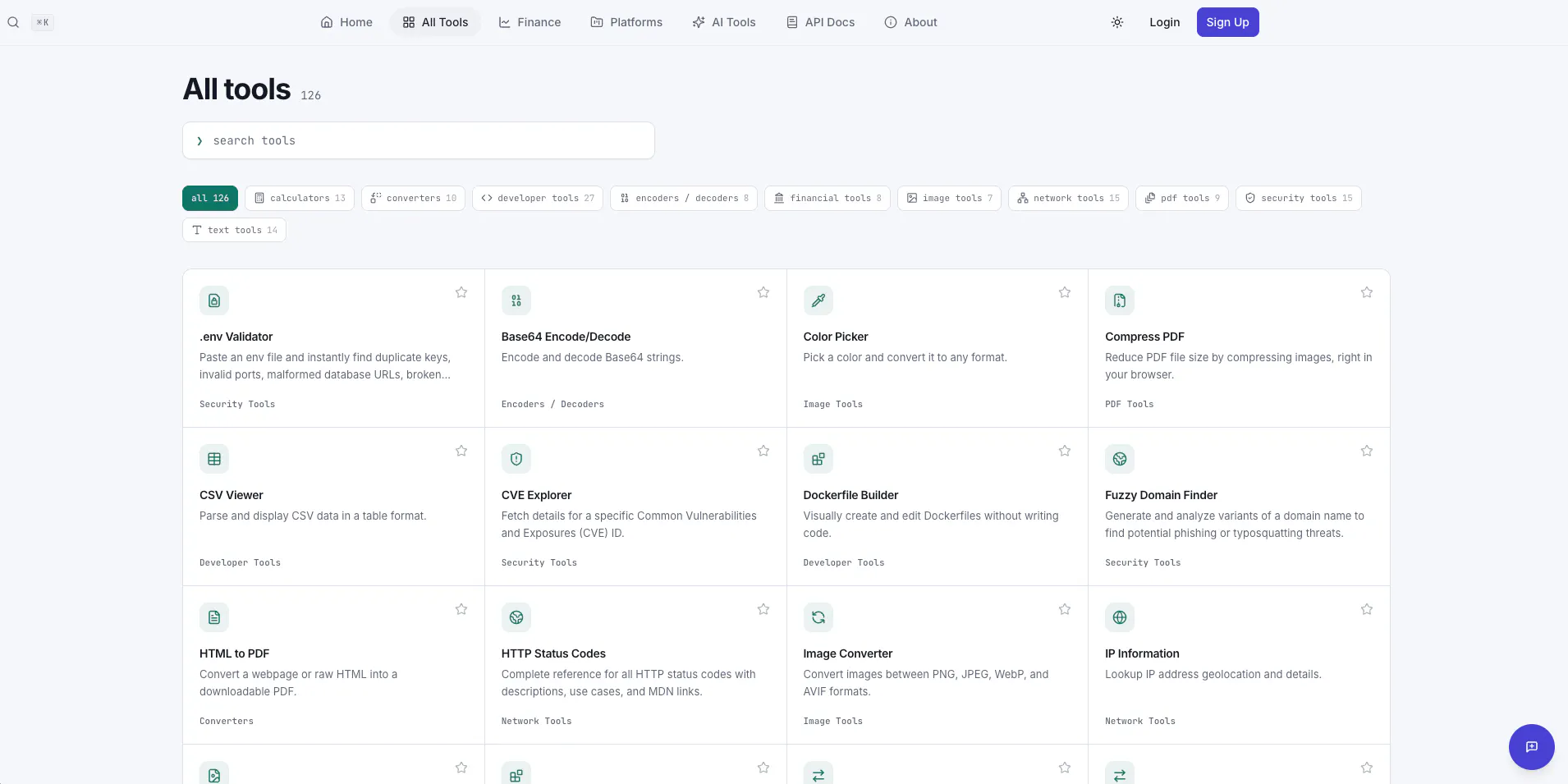This screenshot has height=784, width=1568.
Task: Open the Fuzzy Domain Finder tool title
Action: click(x=1161, y=495)
